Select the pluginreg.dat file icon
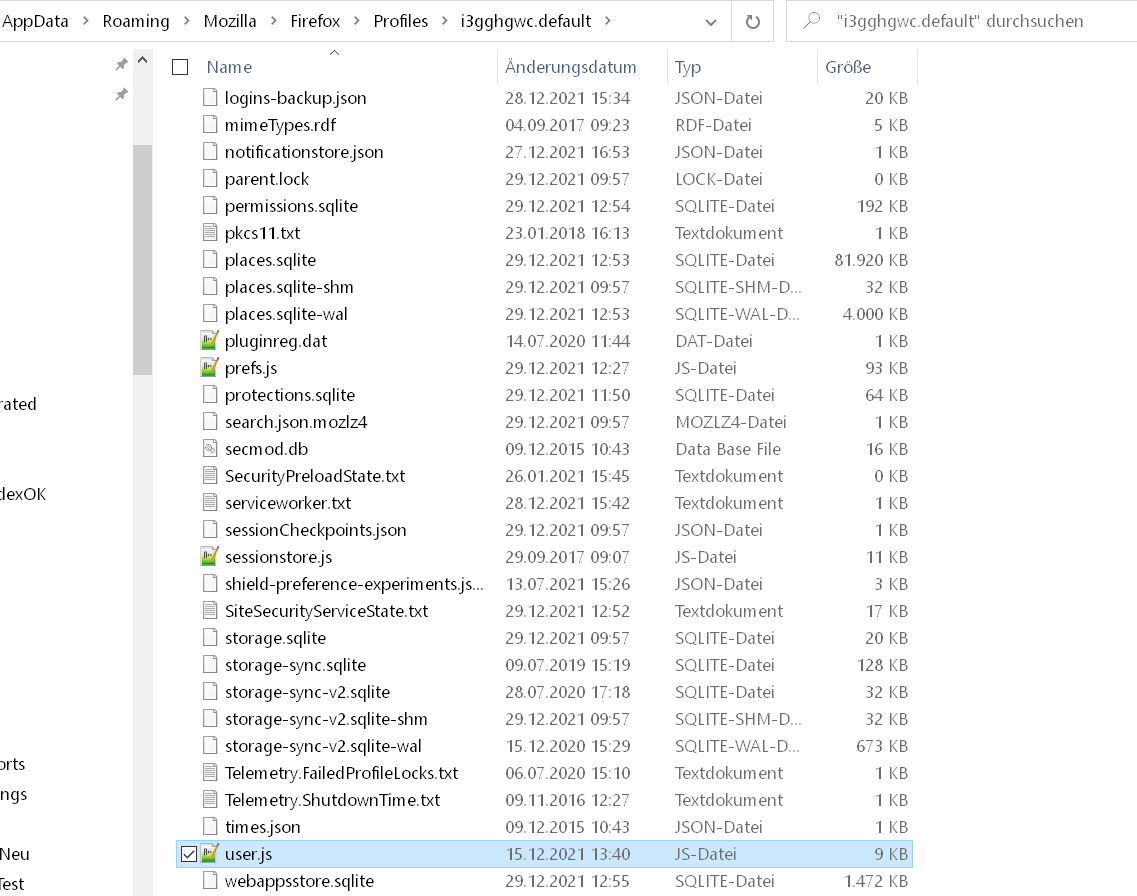This screenshot has height=896, width=1137. point(210,341)
